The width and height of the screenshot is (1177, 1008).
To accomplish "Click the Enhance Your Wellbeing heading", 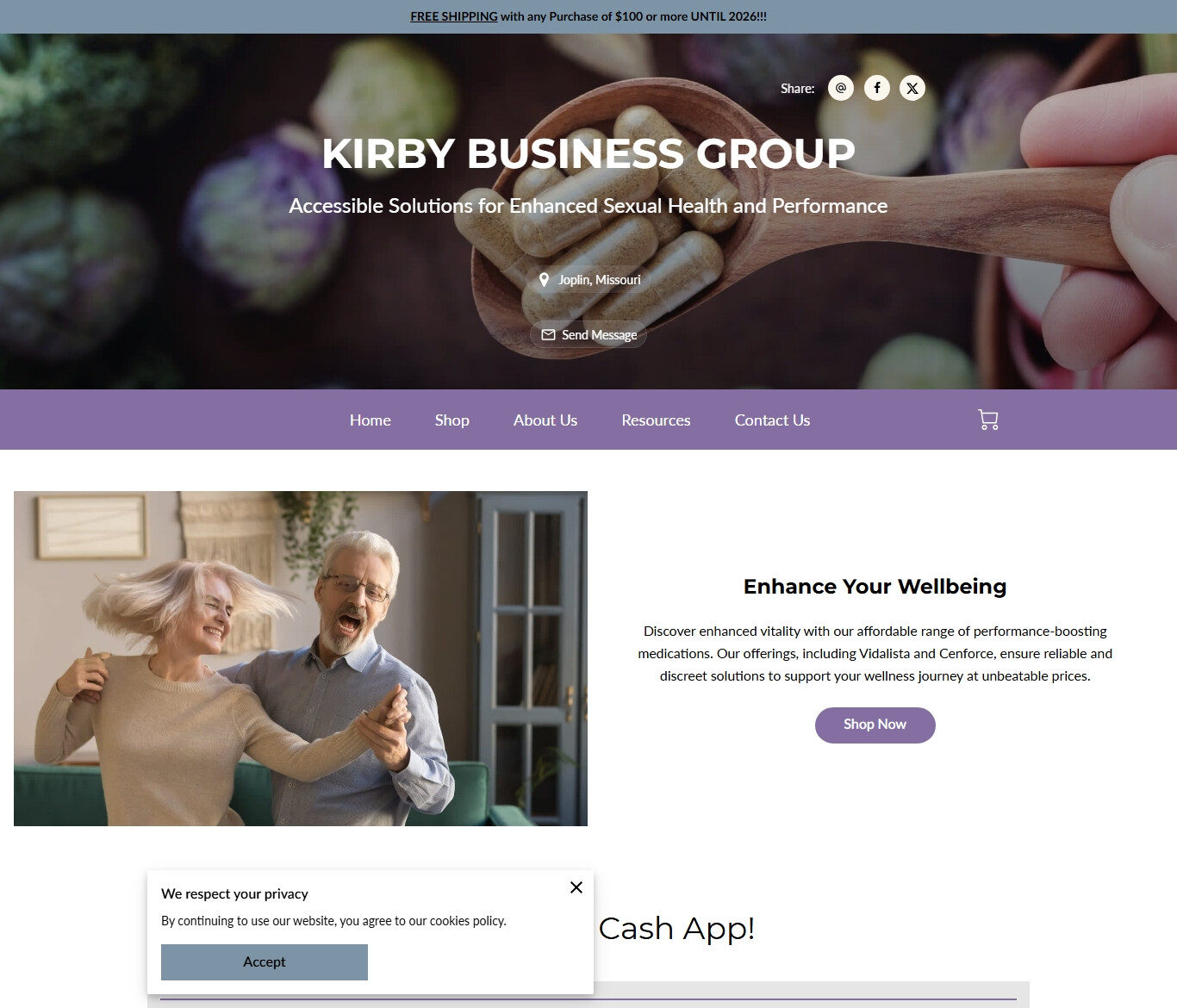I will 875,587.
